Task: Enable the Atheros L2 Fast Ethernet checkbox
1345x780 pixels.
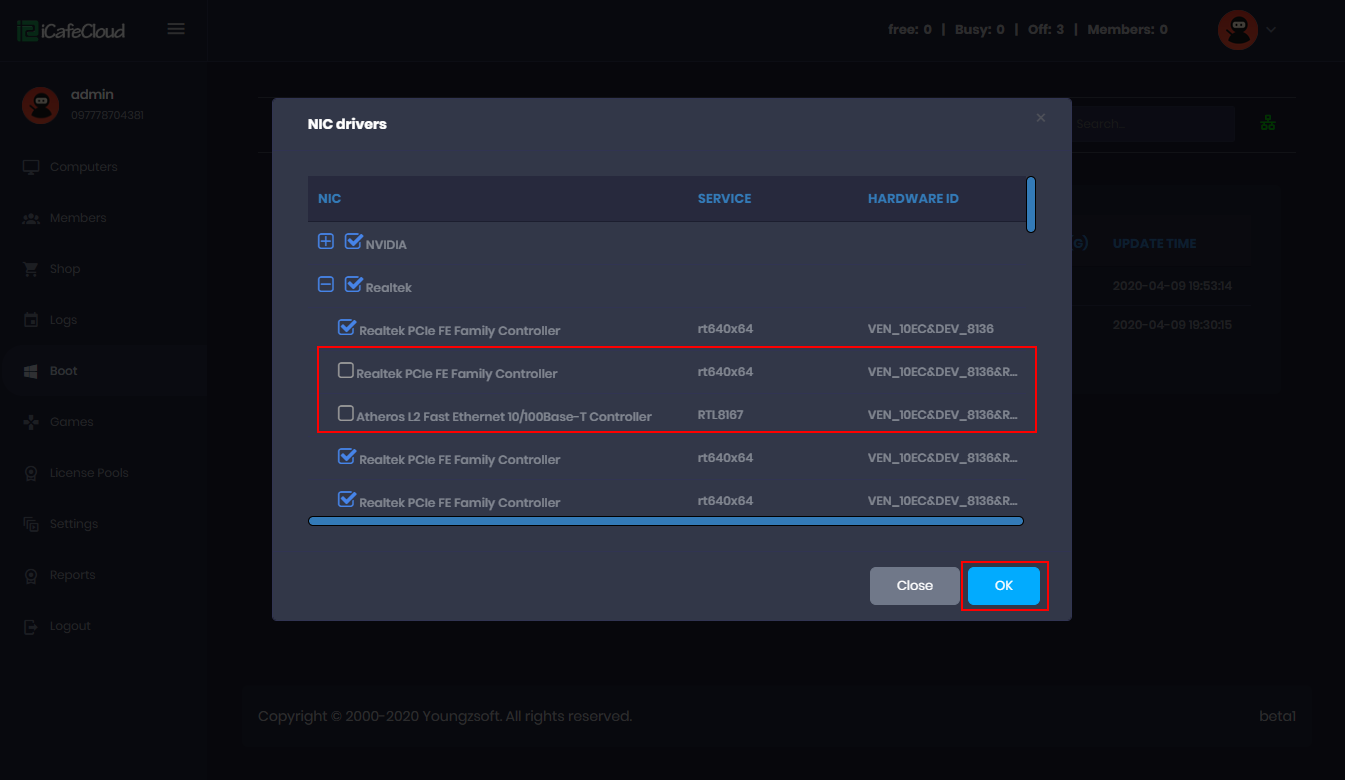Action: pyautogui.click(x=345, y=412)
